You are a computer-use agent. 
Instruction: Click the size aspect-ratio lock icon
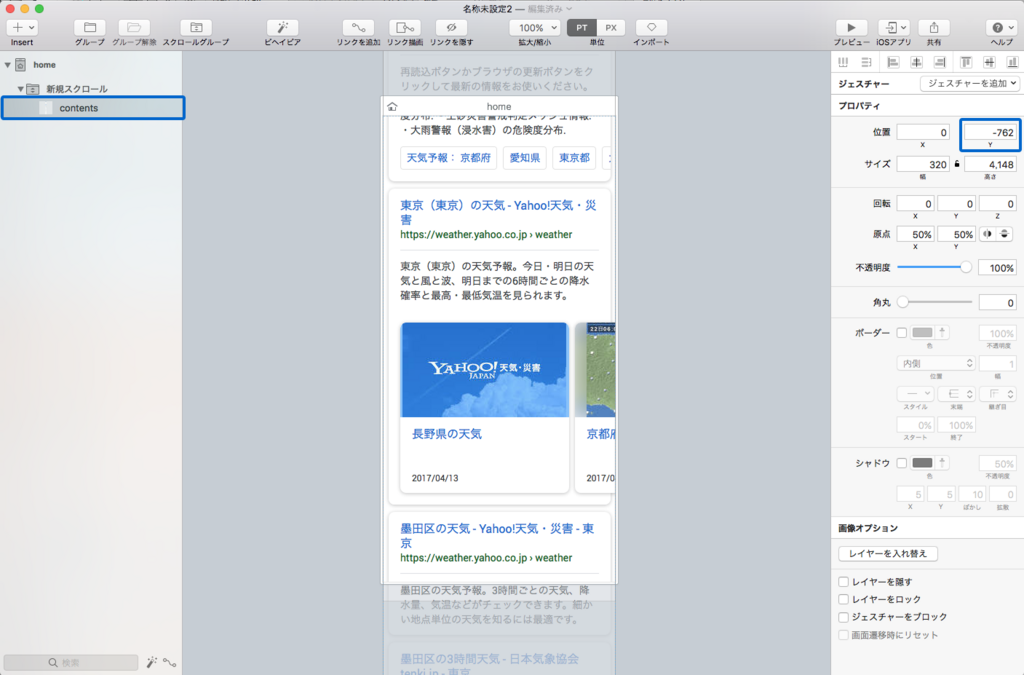pos(957,164)
